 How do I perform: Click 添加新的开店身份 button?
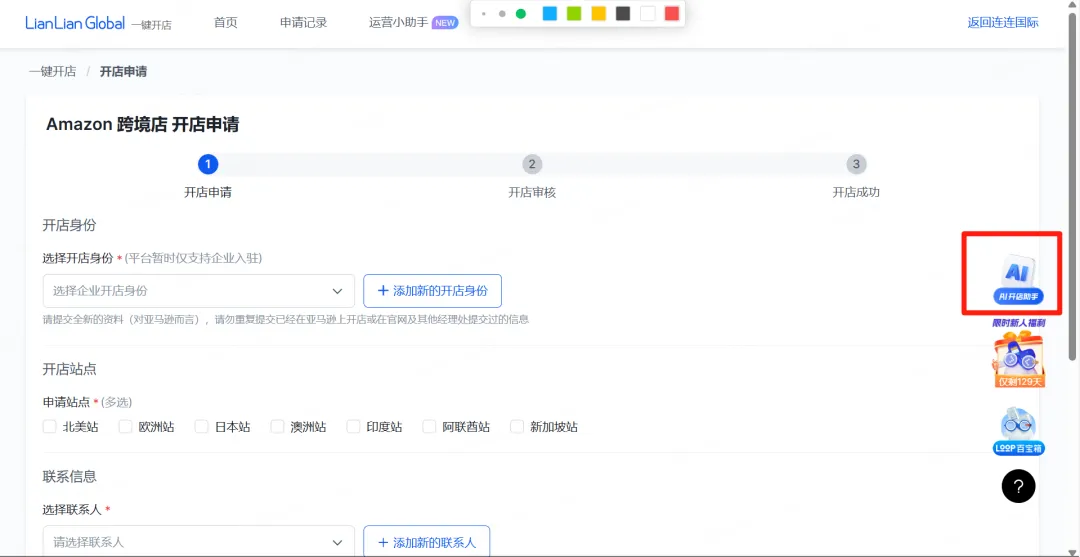click(433, 291)
